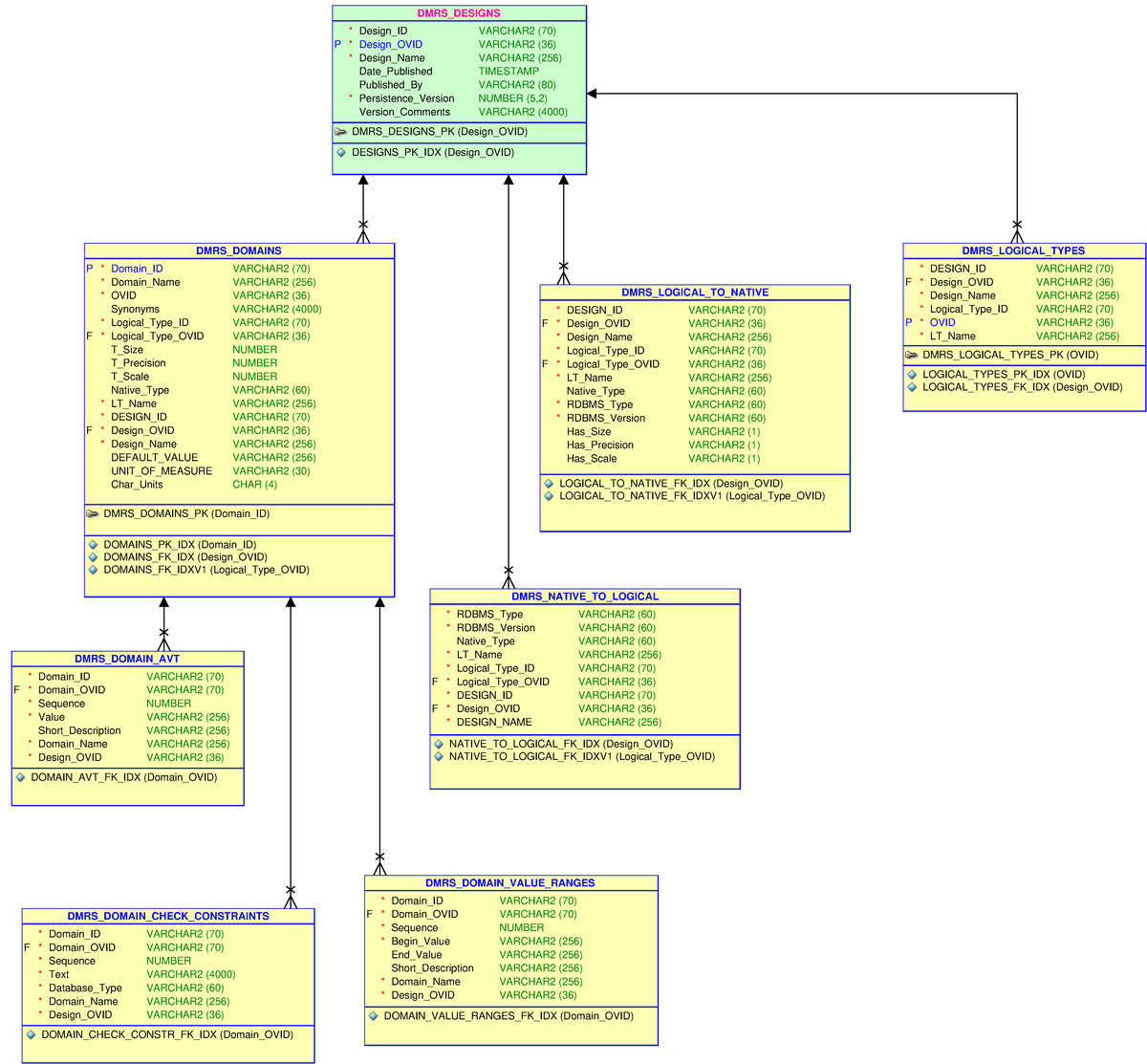Click the DMRS_LOGICAL_TYPES title bar
Image resolution: width=1147 pixels, height=1064 pixels.
(1024, 250)
